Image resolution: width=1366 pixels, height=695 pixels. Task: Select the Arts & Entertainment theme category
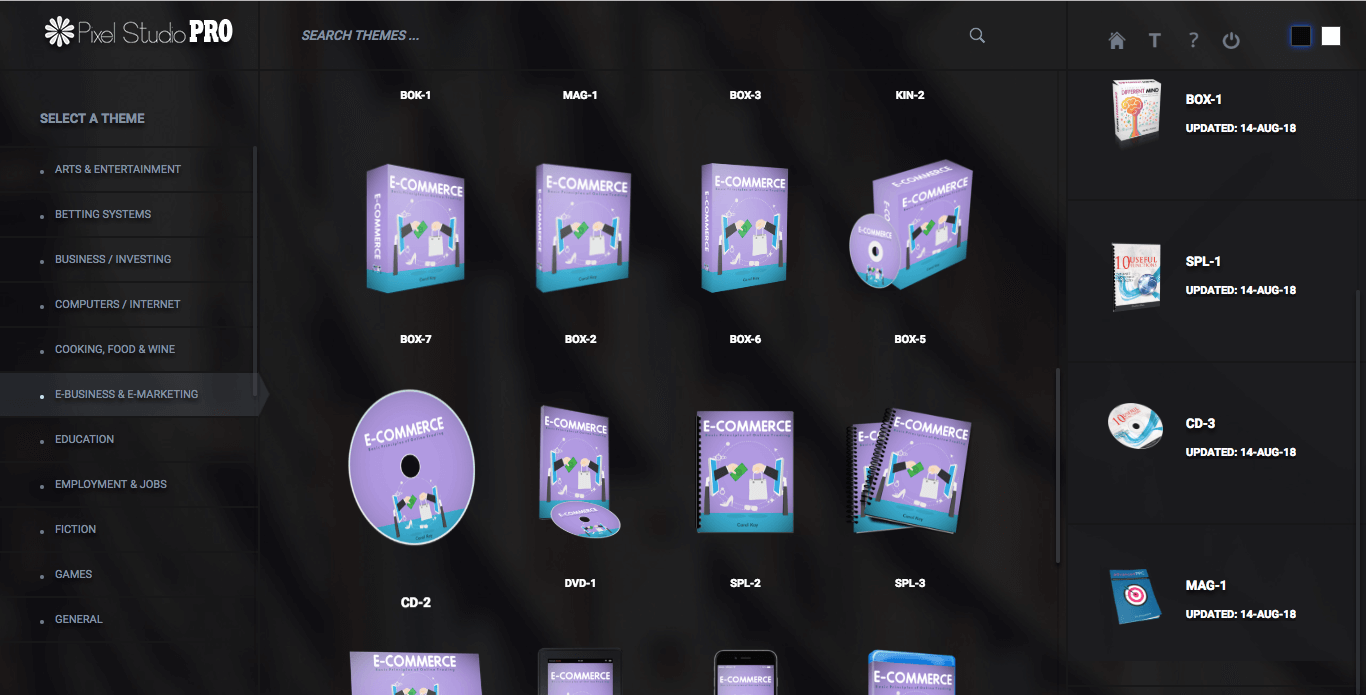point(128,170)
